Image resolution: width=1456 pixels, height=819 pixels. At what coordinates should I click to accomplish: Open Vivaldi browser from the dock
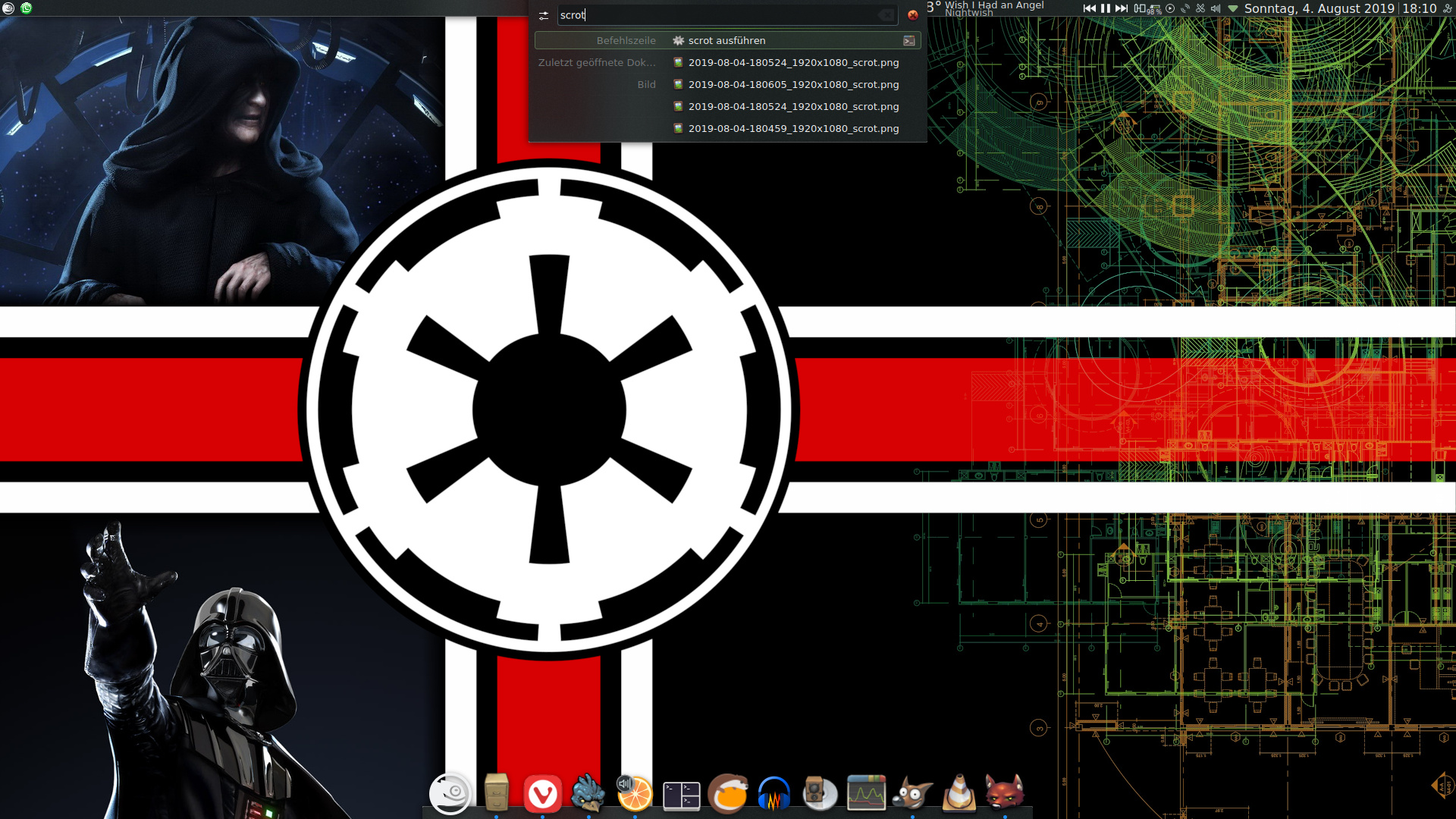point(542,794)
